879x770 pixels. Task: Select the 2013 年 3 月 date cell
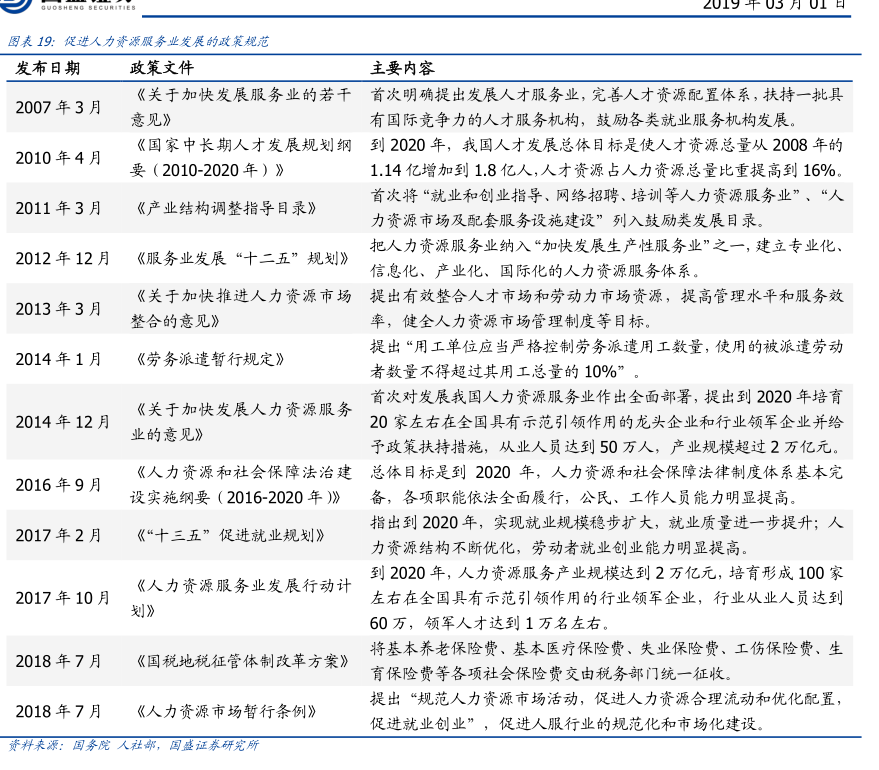point(58,308)
